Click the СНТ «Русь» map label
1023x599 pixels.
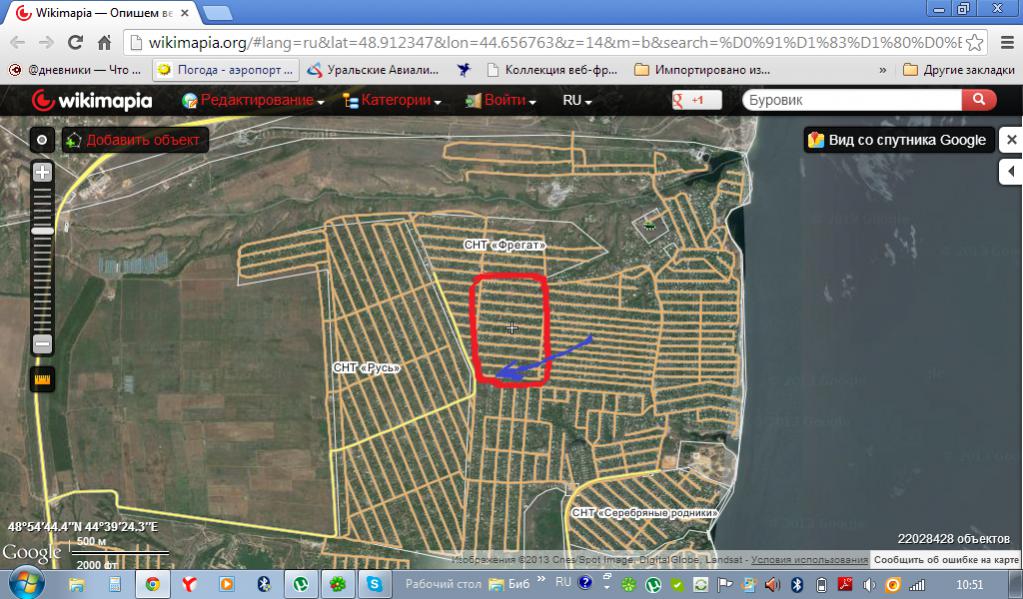coord(367,367)
